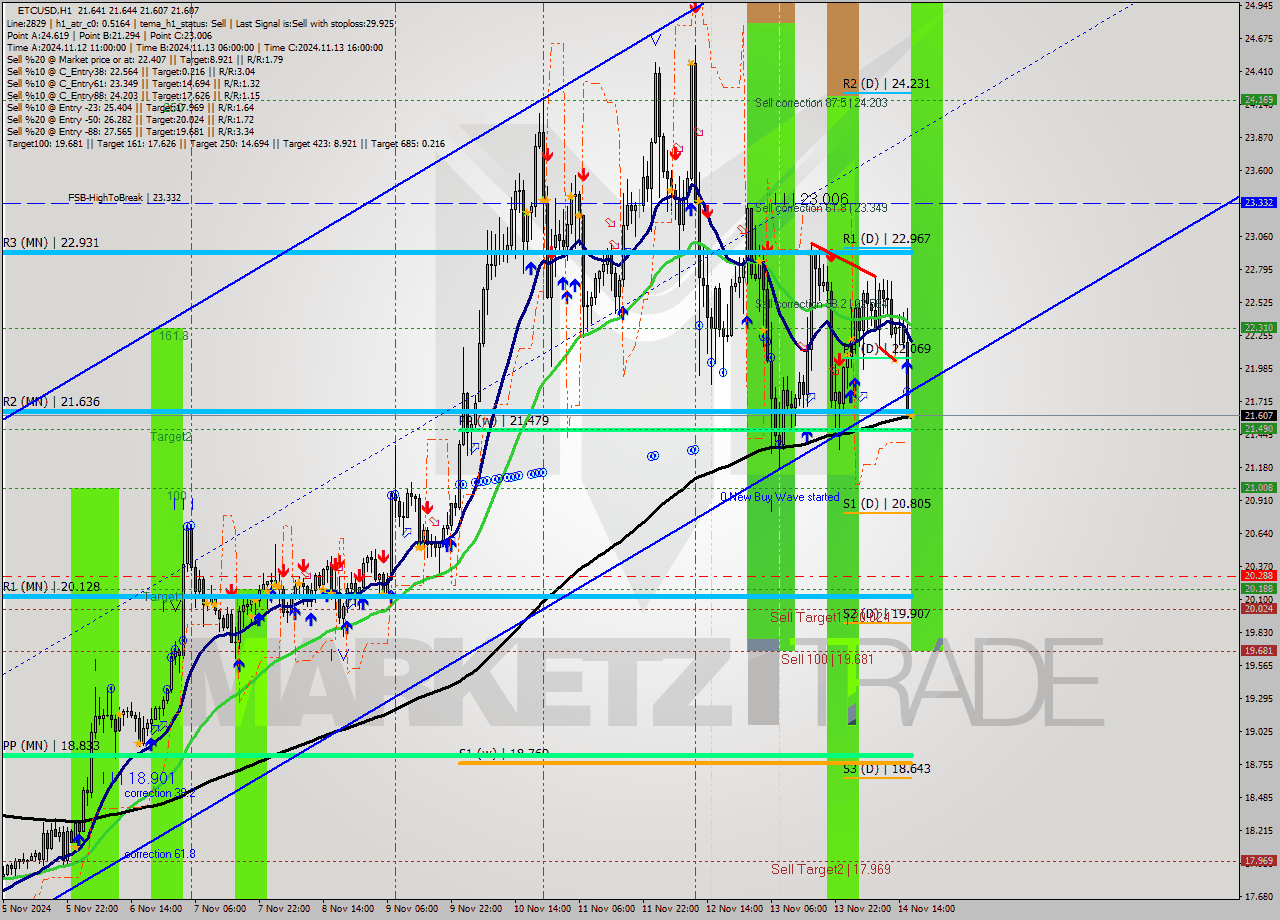1280x920 pixels.
Task: Select the red 20.024 price tag
Action: click(x=1258, y=609)
